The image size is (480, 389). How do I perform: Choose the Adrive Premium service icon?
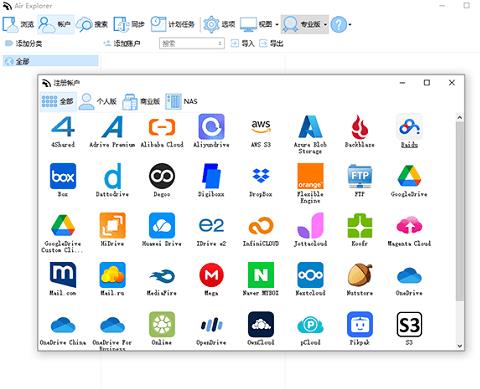pos(112,131)
